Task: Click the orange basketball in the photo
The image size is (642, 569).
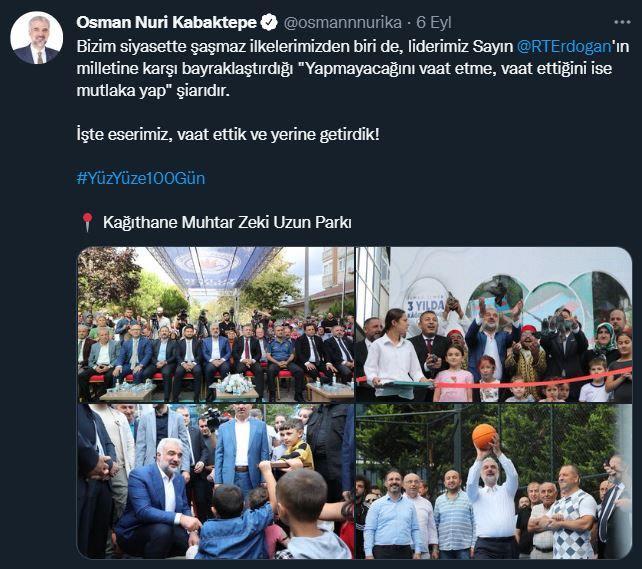Action: click(484, 436)
